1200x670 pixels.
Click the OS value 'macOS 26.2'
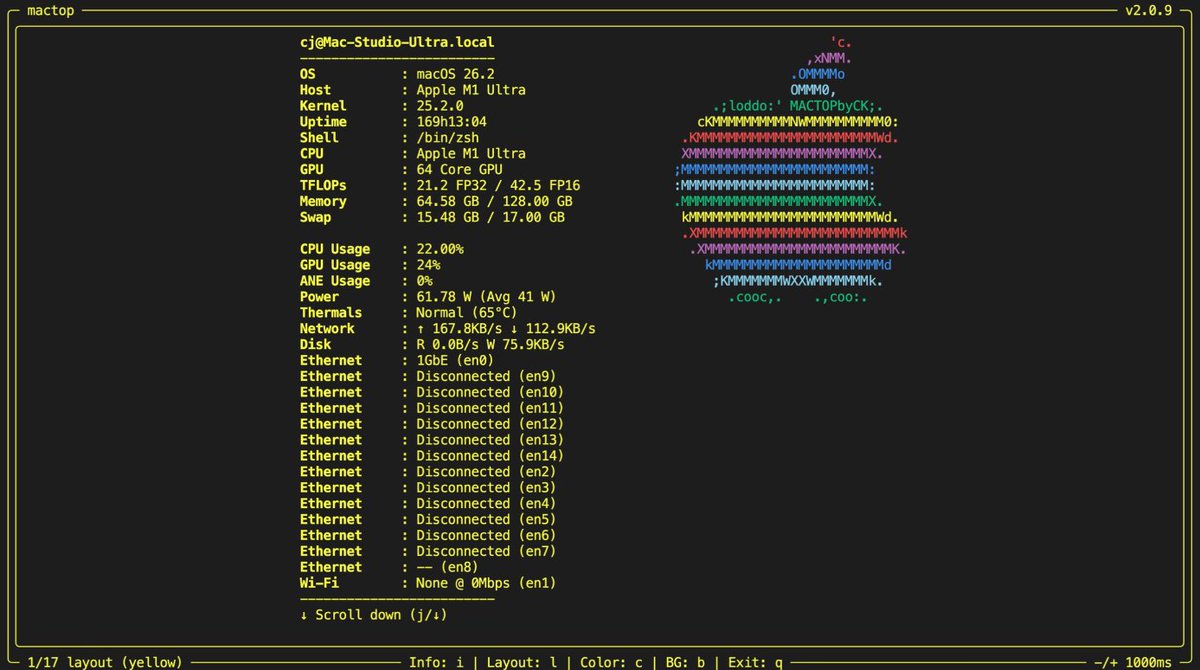pyautogui.click(x=455, y=74)
